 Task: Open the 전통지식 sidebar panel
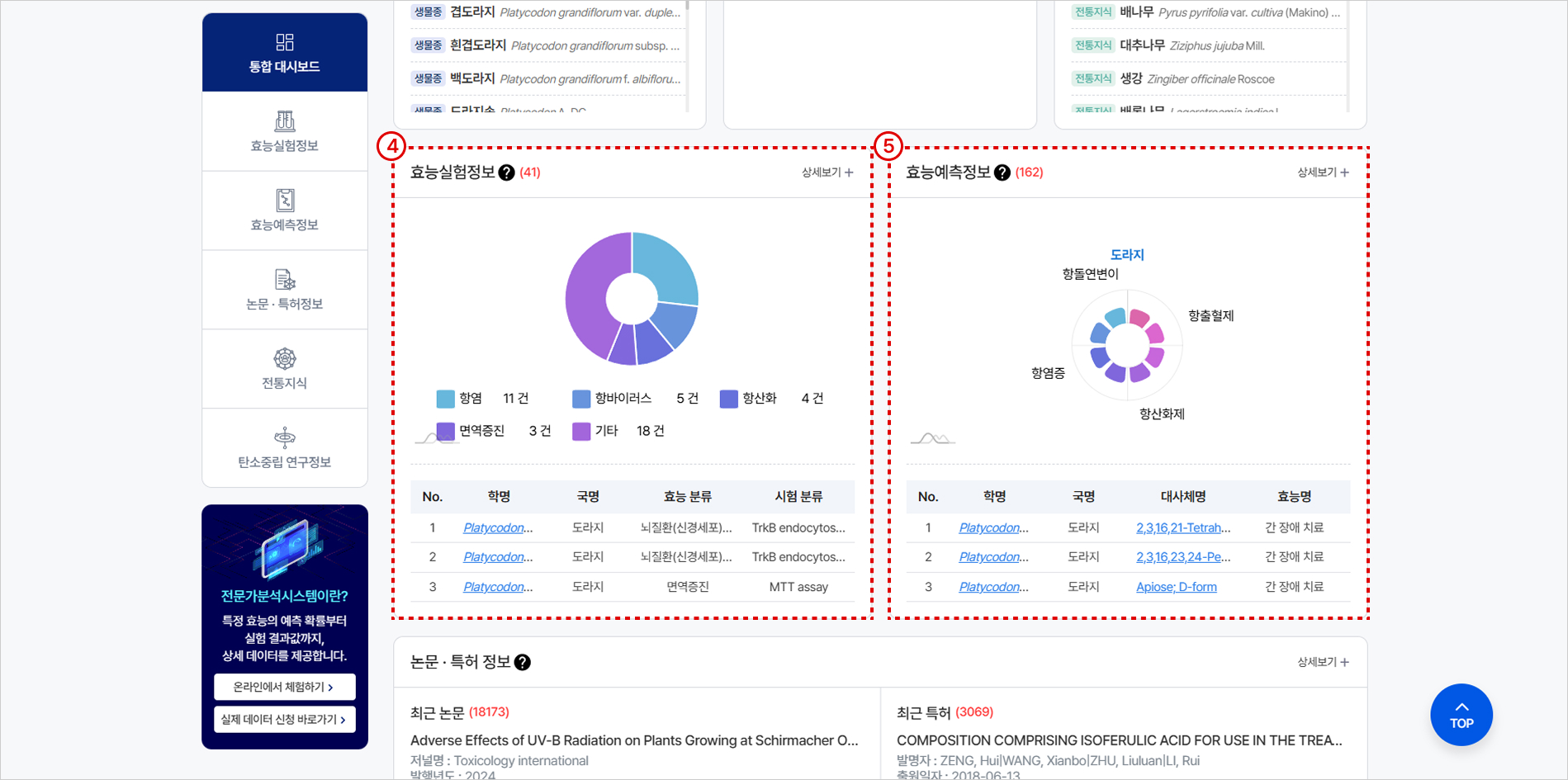(x=284, y=369)
